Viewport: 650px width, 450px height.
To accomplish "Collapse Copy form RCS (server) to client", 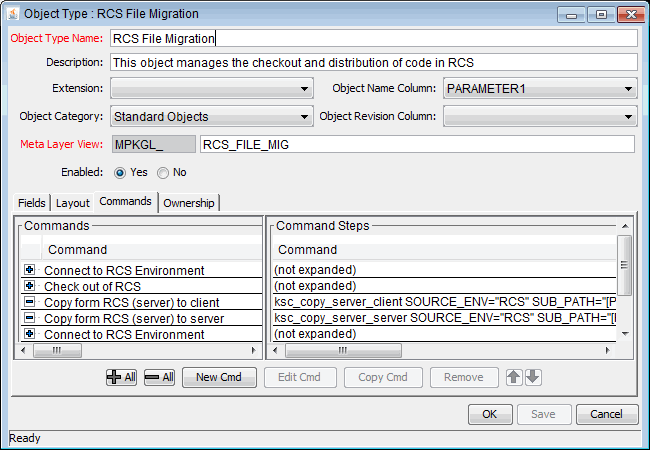I will pyautogui.click(x=29, y=303).
